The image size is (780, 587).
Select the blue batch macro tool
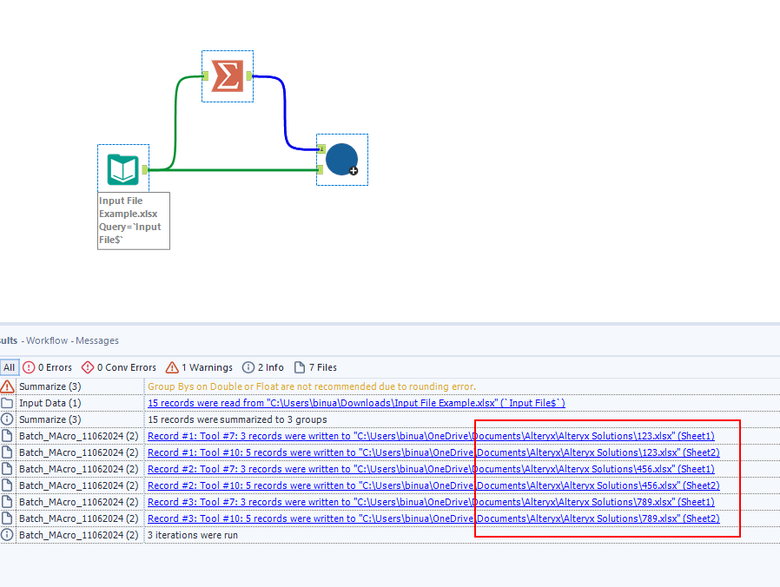point(342,159)
